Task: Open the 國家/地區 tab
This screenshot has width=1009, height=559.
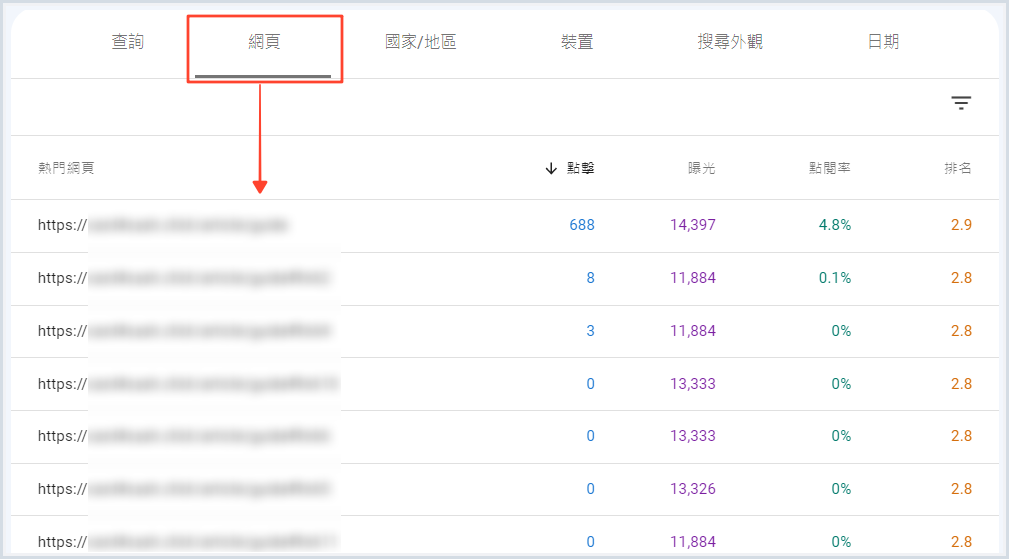Action: (420, 42)
